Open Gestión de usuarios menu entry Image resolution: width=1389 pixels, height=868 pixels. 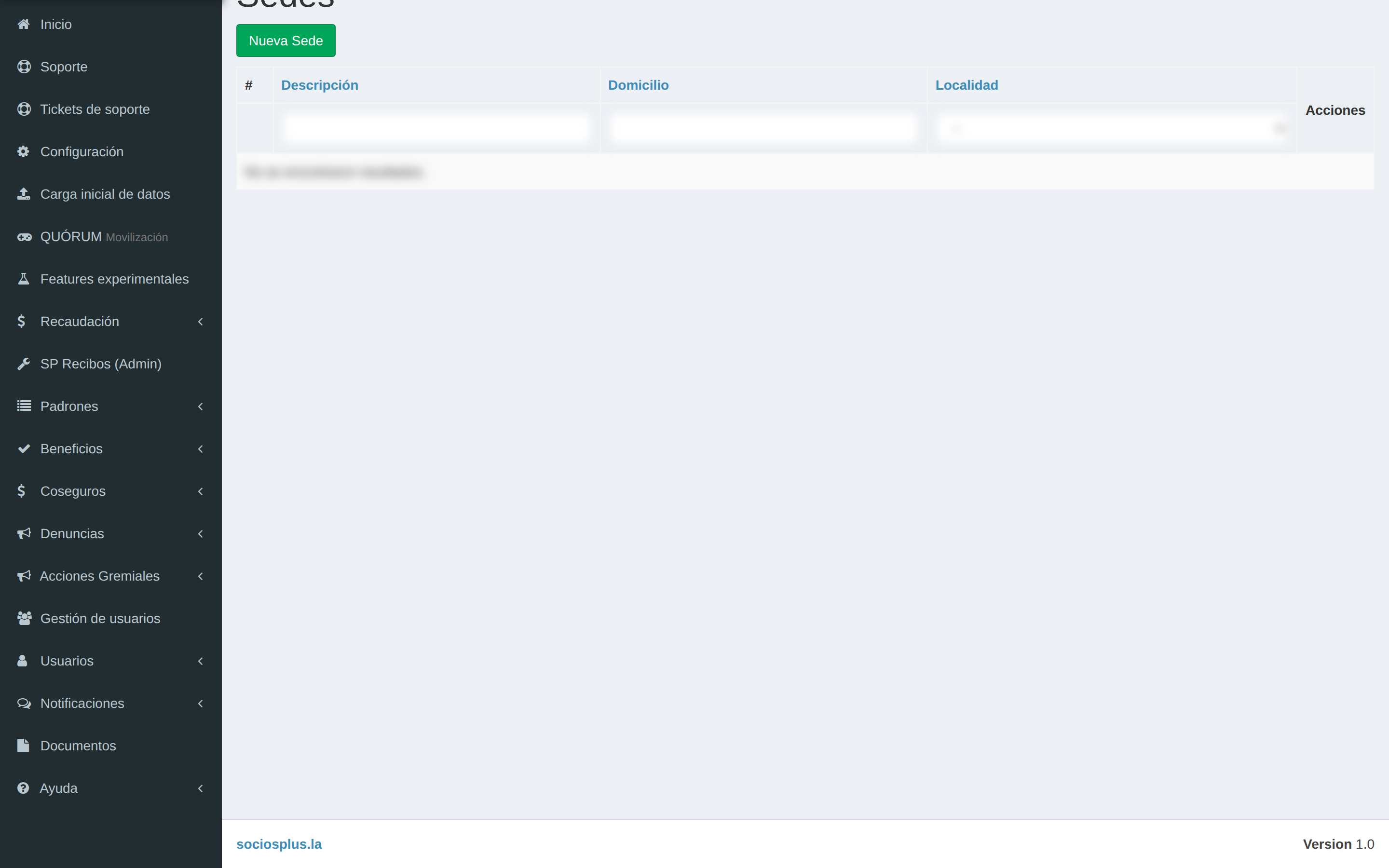[x=111, y=618]
